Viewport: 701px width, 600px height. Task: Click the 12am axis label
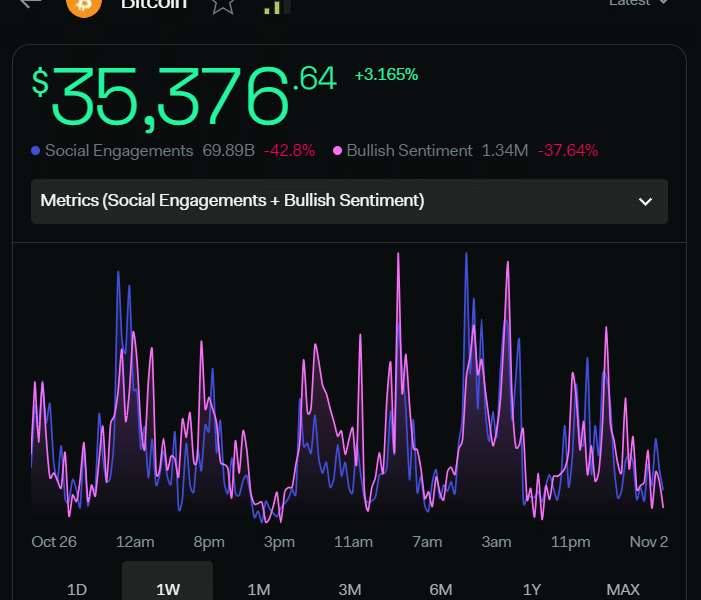(x=135, y=542)
